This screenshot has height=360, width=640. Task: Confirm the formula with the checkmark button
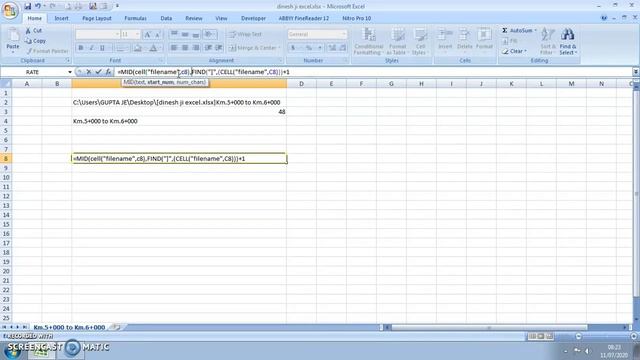pos(98,72)
